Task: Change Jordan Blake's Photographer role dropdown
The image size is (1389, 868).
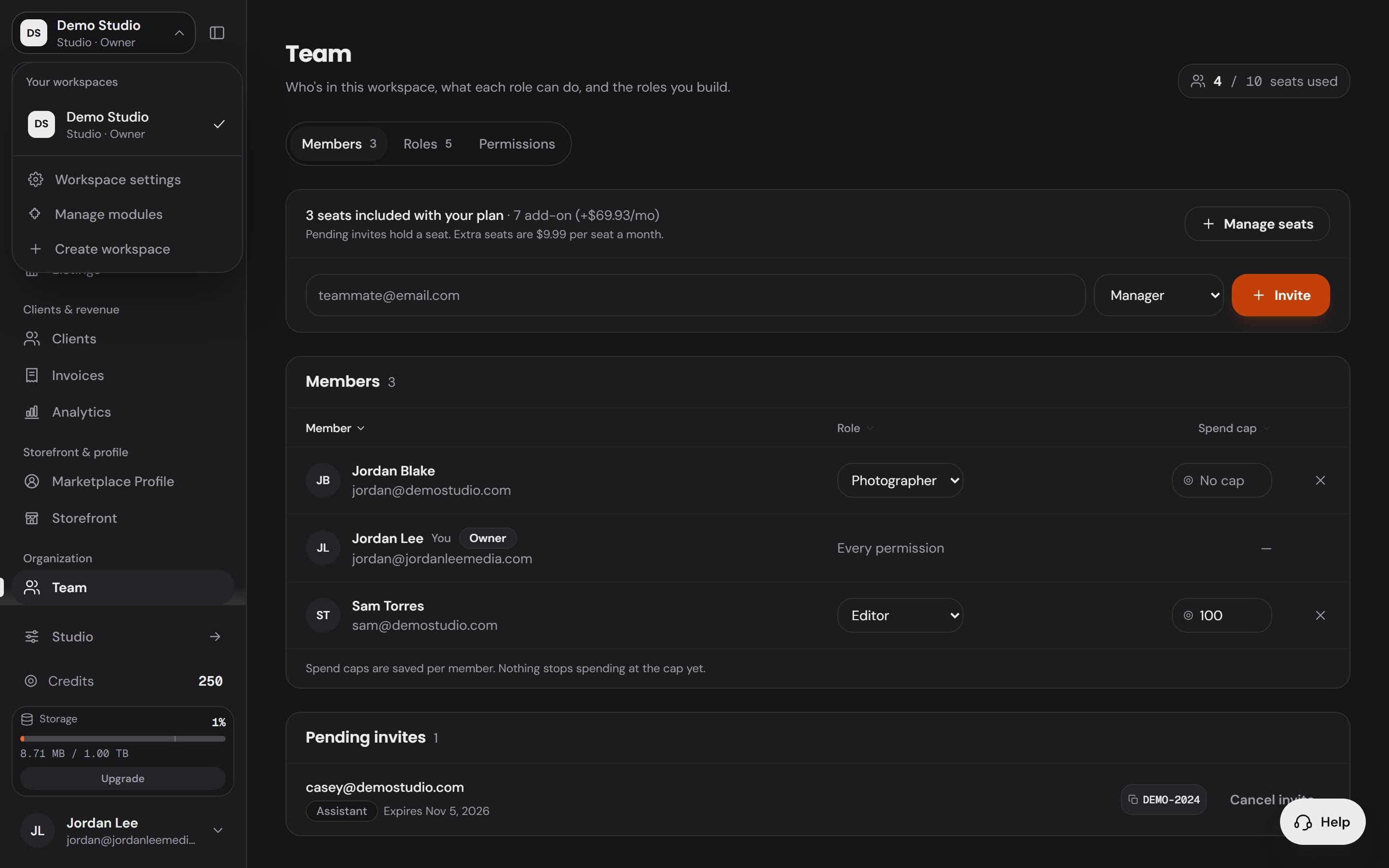Action: [x=900, y=480]
